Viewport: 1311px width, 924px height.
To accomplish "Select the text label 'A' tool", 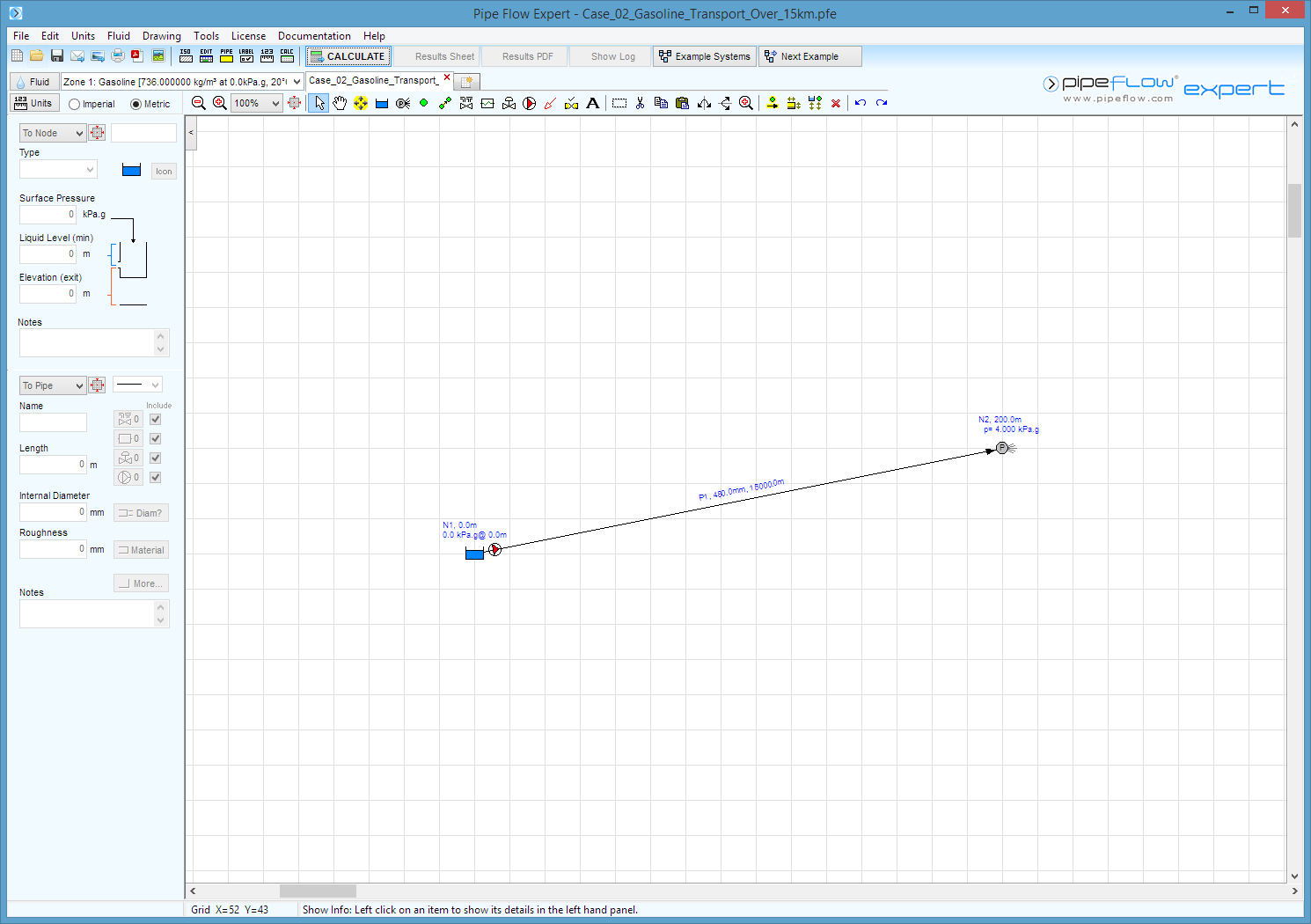I will point(593,103).
